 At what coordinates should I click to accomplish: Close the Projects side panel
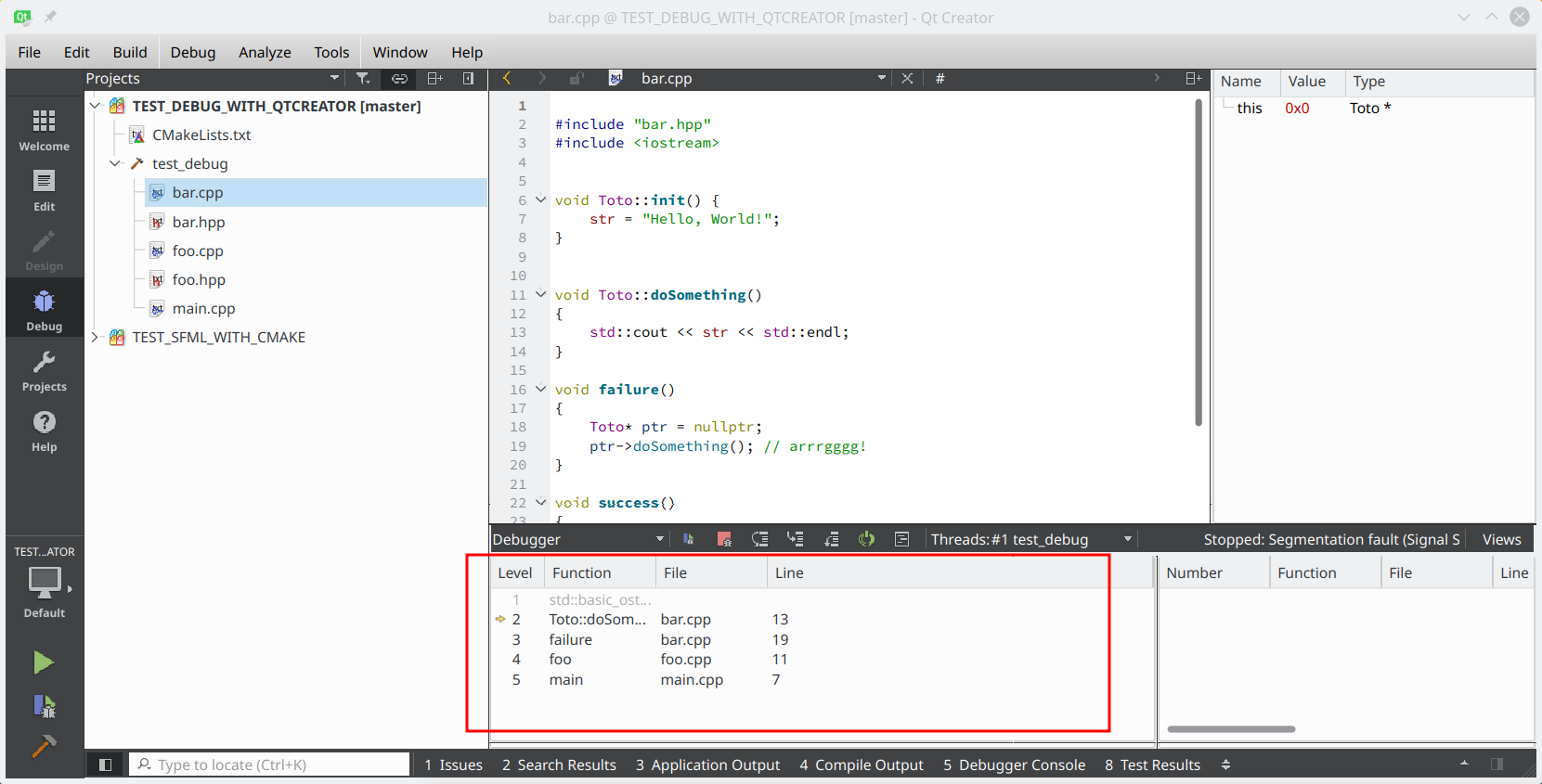469,79
